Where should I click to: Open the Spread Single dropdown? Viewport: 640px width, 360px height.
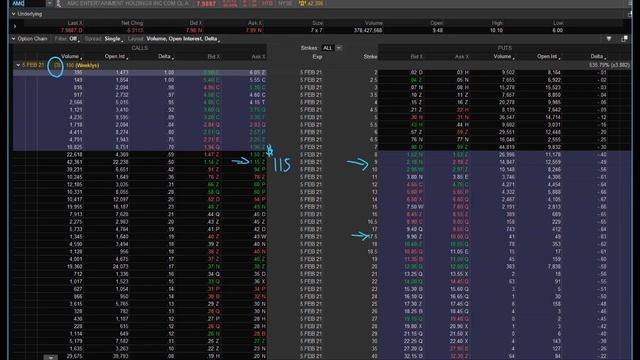[113, 39]
